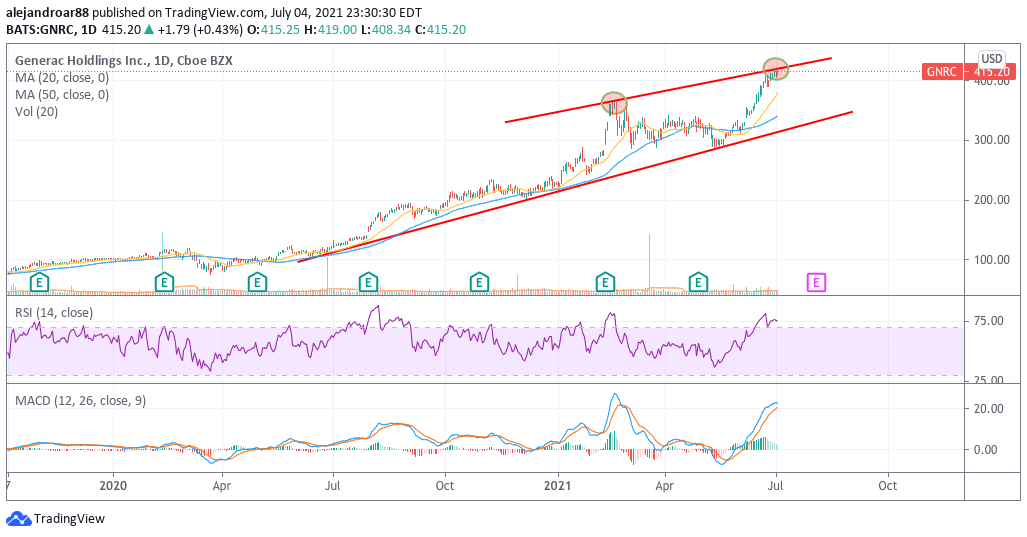1027x537 pixels.
Task: Click the alejandroar88 author name
Action: [x=47, y=12]
